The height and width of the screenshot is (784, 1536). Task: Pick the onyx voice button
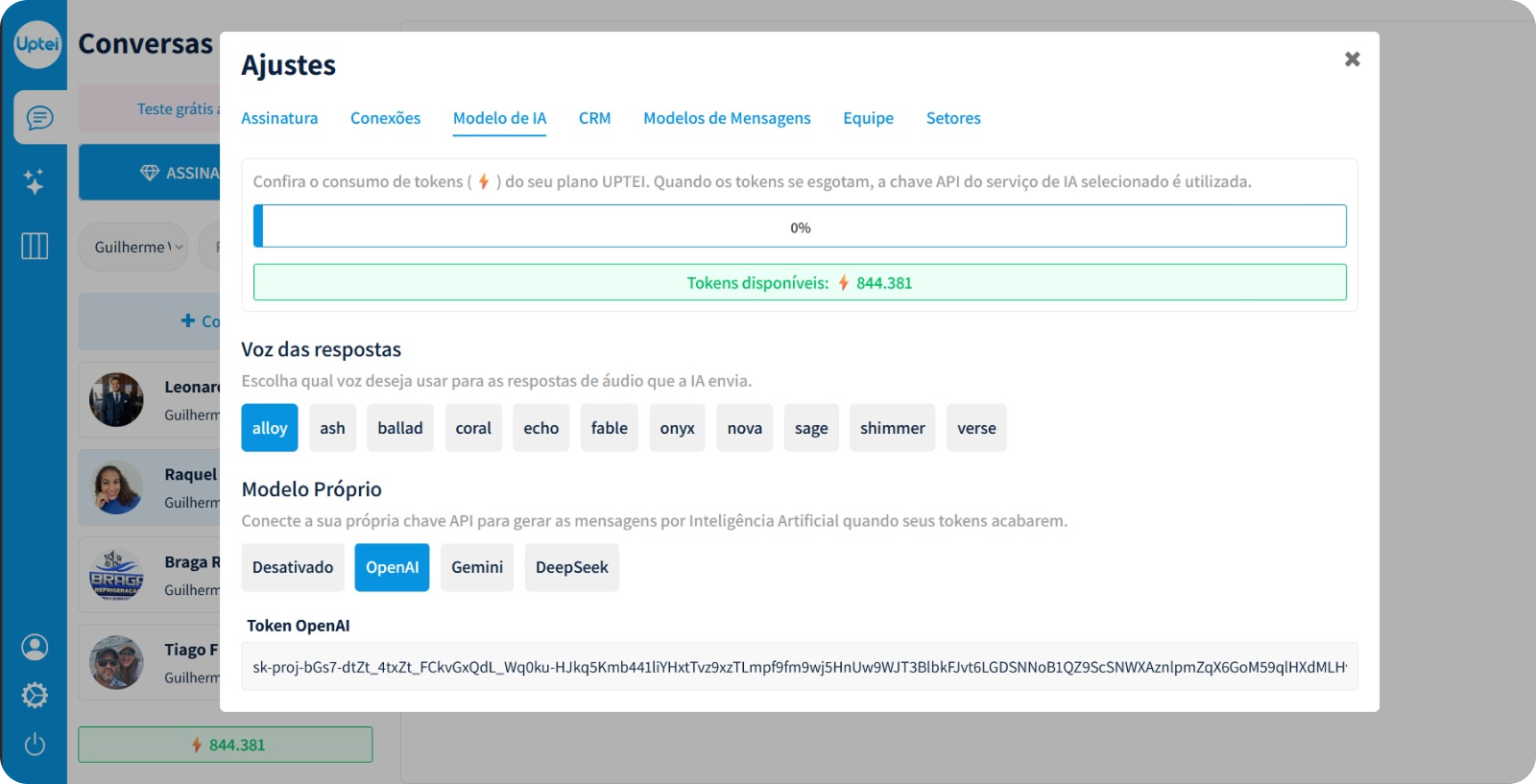tap(677, 428)
